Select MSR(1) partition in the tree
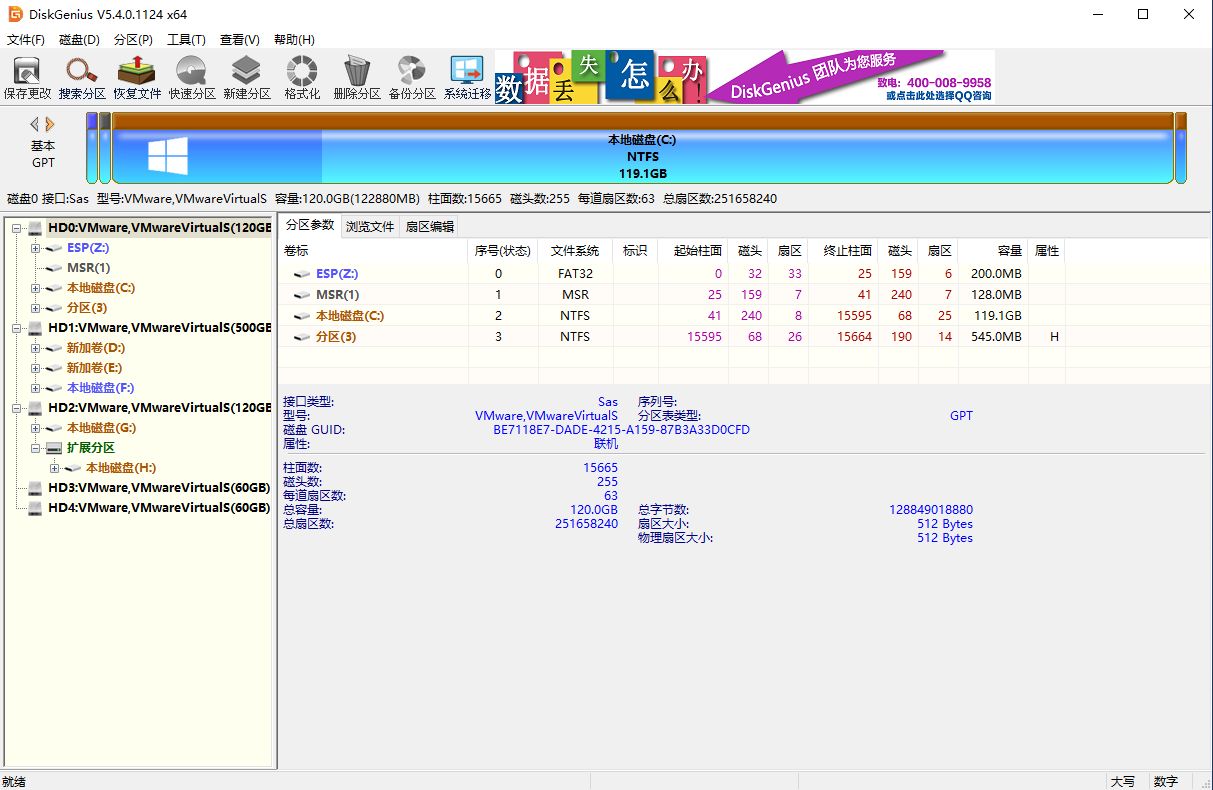Screen dimensions: 1213x790 pyautogui.click(x=88, y=268)
